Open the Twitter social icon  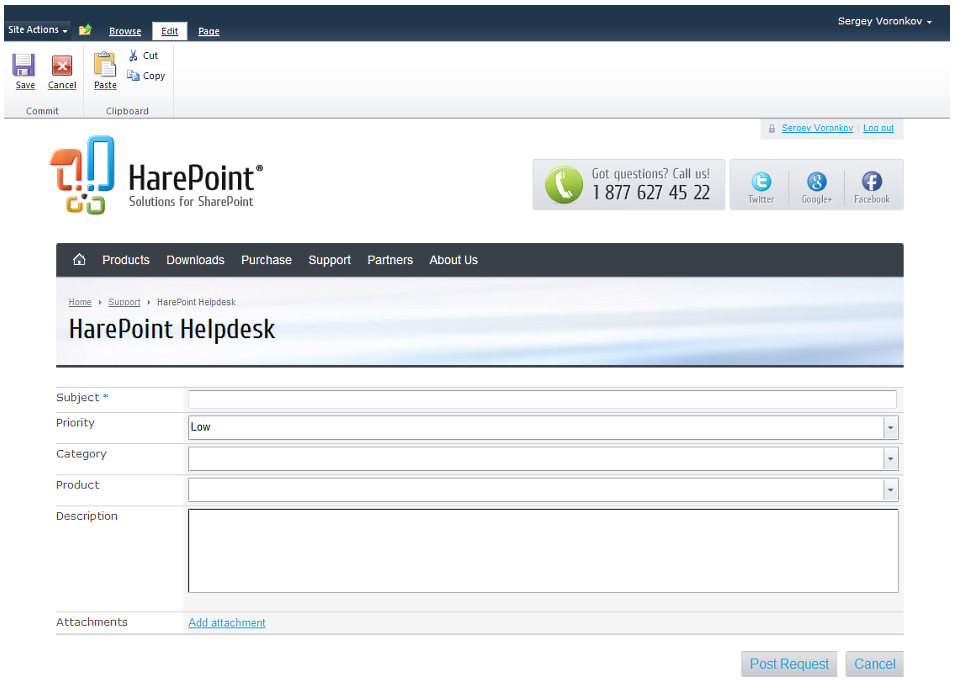point(761,182)
